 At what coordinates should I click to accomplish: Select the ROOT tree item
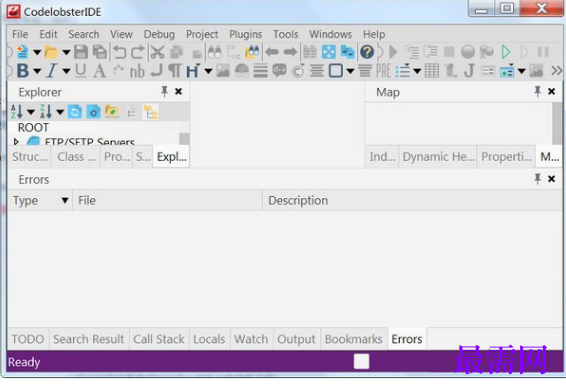coord(33,127)
